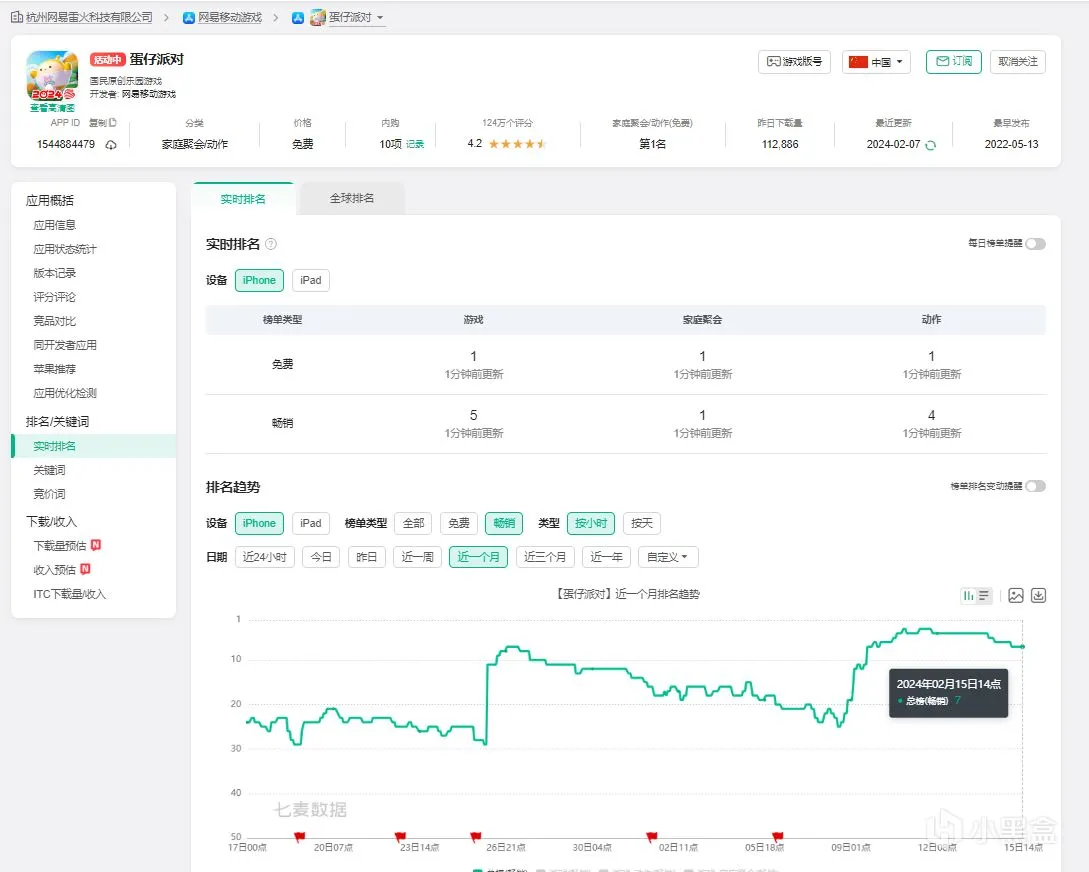Switch chart to bar view icon
The height and width of the screenshot is (872, 1089).
click(967, 596)
